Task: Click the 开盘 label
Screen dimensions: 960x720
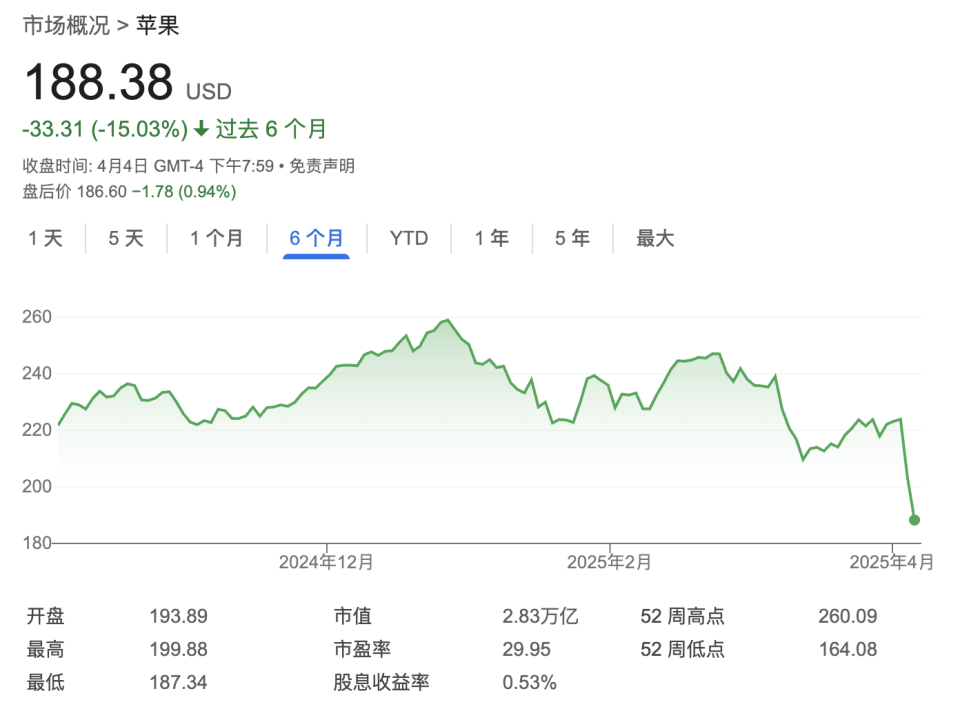Action: 45,616
